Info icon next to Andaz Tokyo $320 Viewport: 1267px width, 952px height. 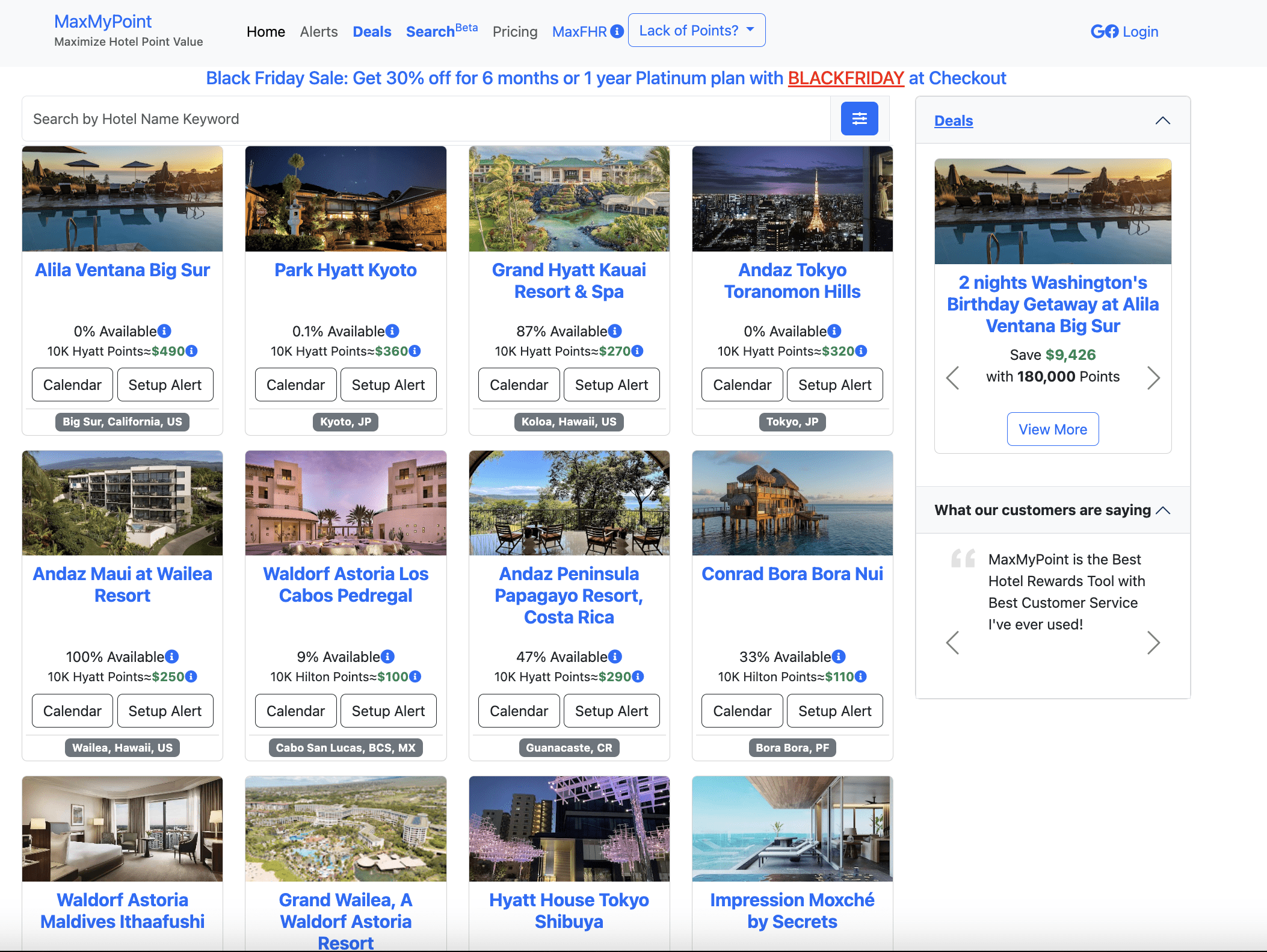tap(861, 351)
